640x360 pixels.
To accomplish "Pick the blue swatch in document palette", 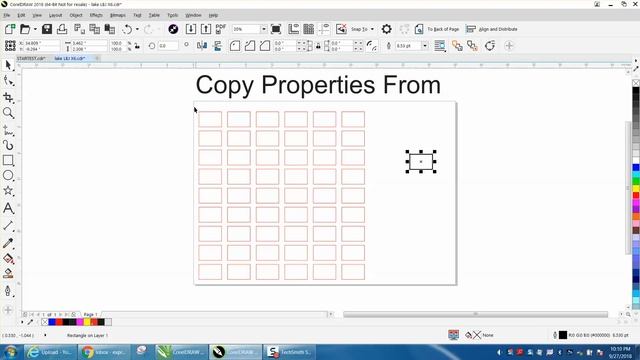I will (52, 322).
